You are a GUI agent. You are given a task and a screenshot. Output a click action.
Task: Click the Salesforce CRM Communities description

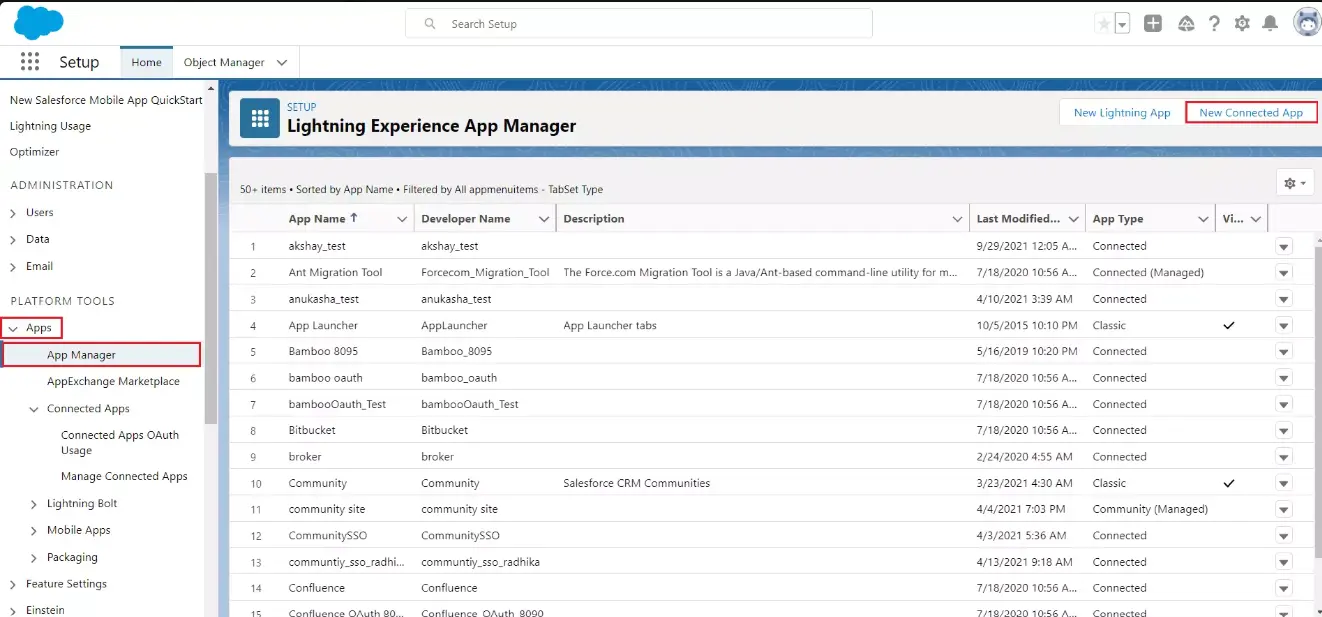click(636, 483)
